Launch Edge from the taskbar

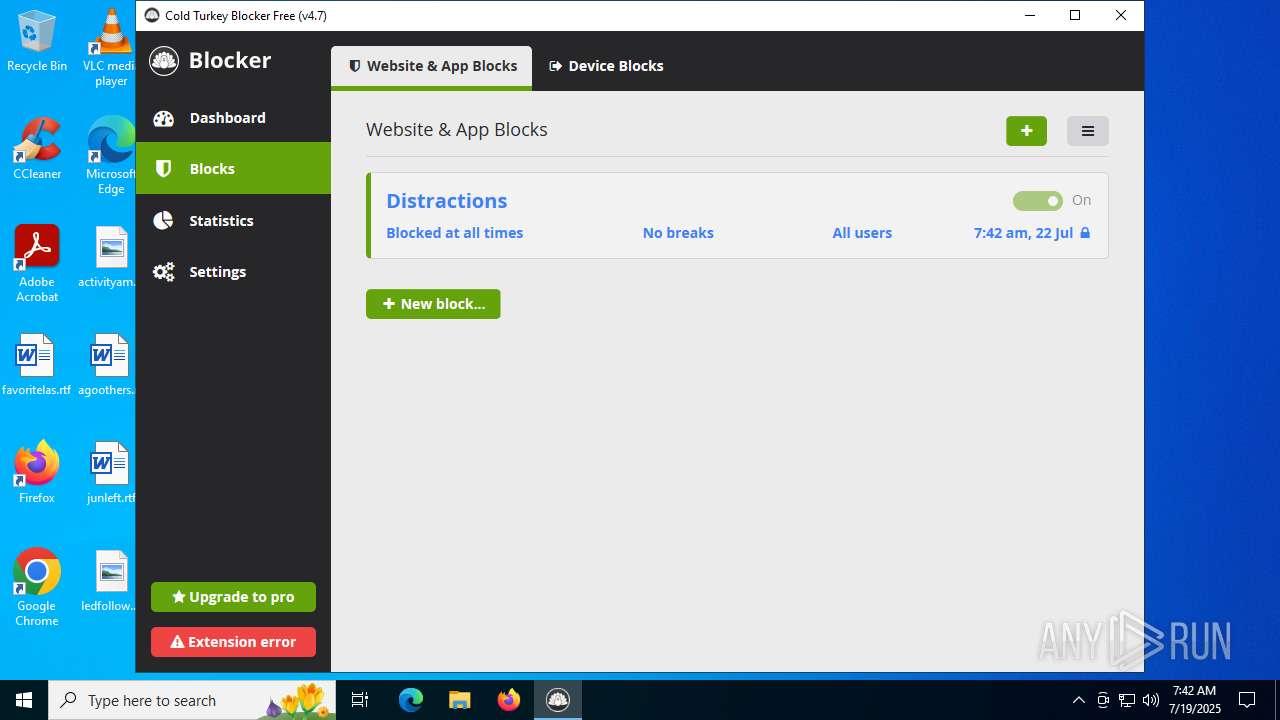(x=411, y=700)
